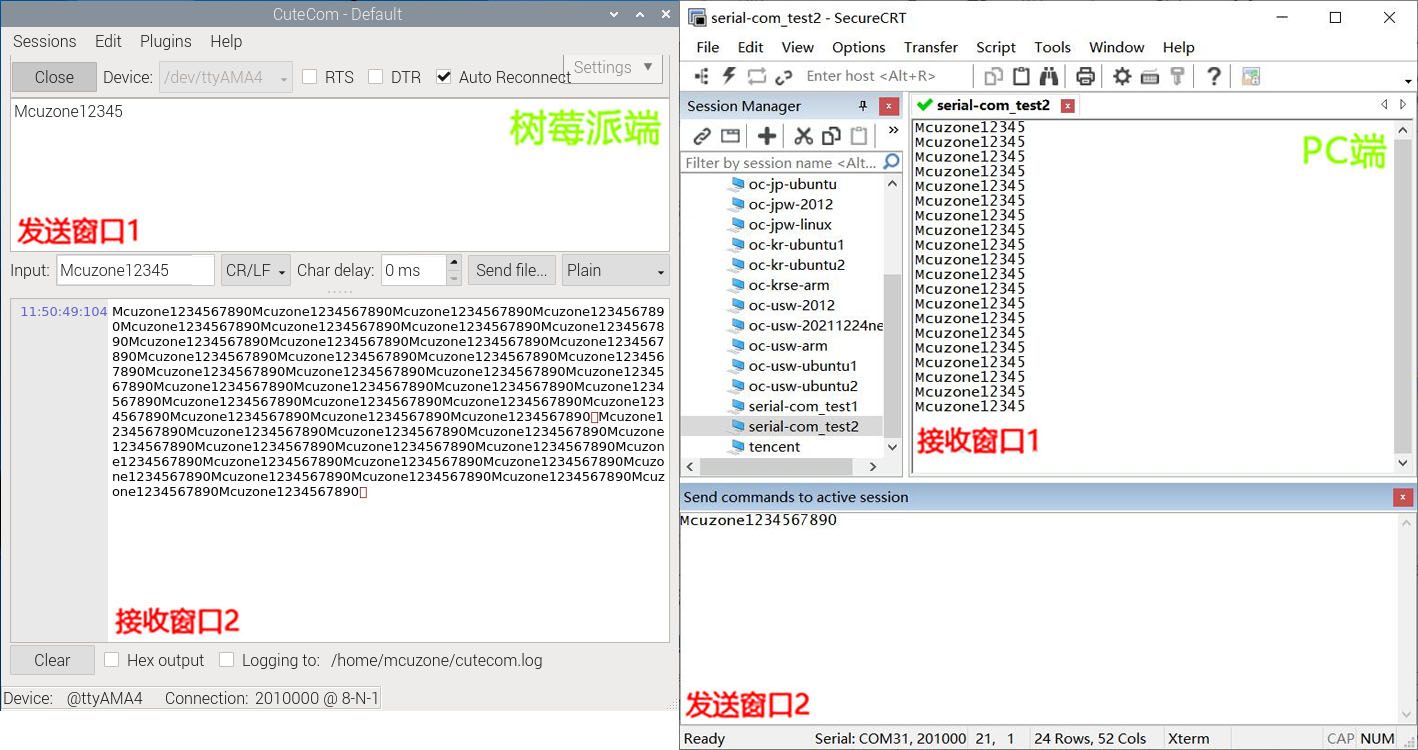Click the Help question mark icon
Screen dimensions: 1418x750
tap(1213, 76)
